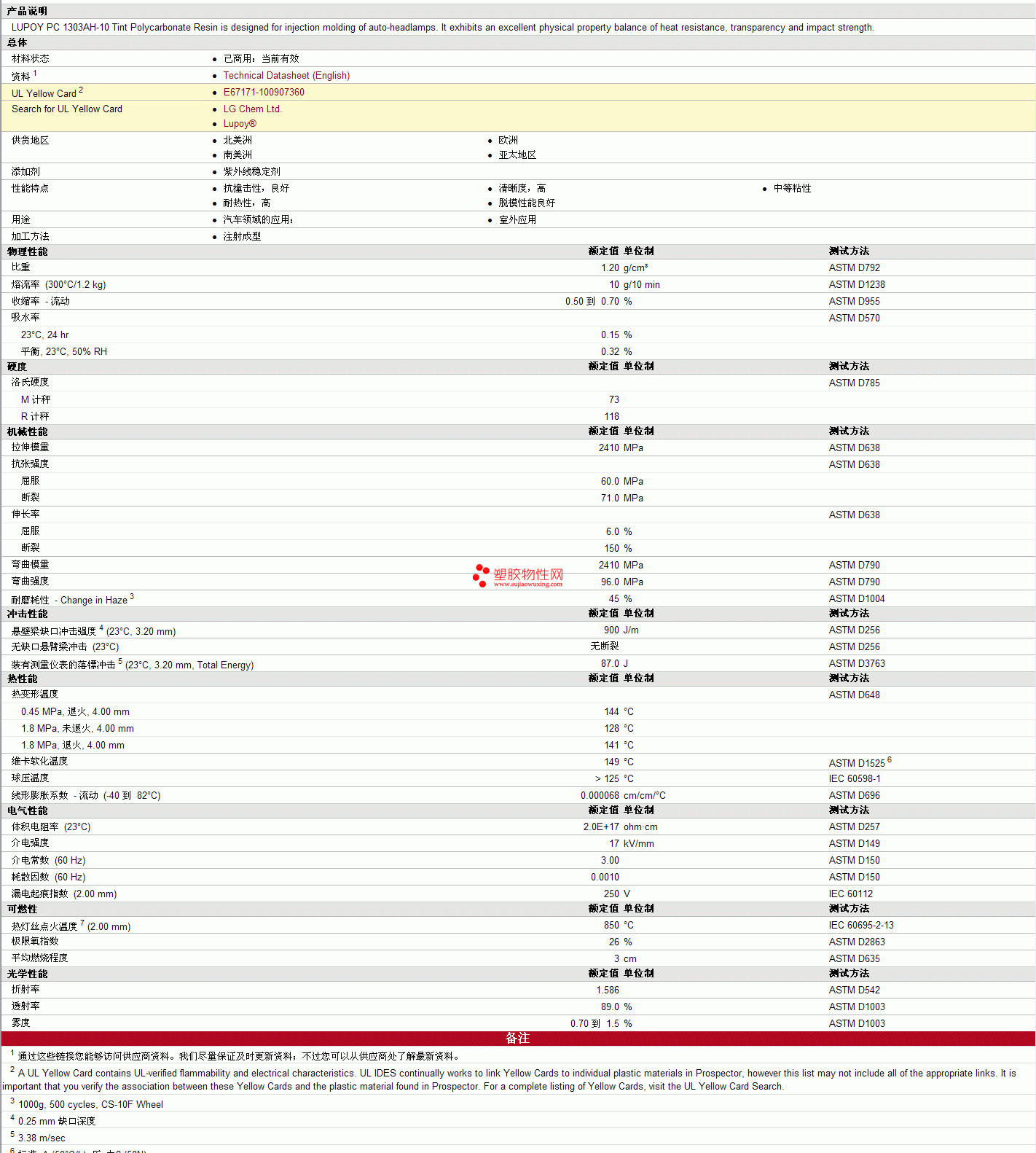This screenshot has height=1153, width=1036.
Task: Click the 汽车领域的应用 use entry
Action: click(259, 219)
